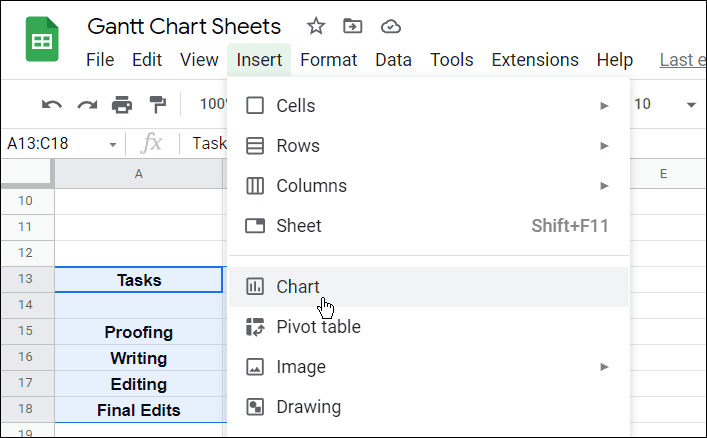The height and width of the screenshot is (438, 707).
Task: Activate the paint format tool
Action: click(x=157, y=105)
